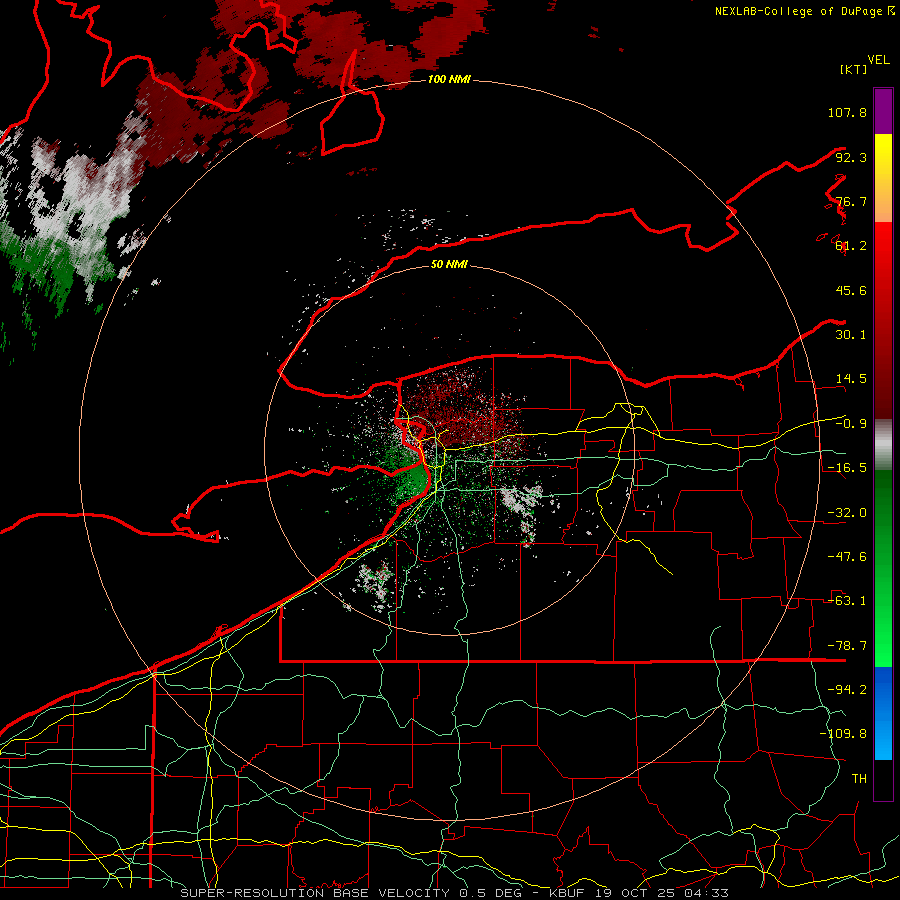Pick the gray near-zero color bar segment
The width and height of the screenshot is (900, 900).
883,444
